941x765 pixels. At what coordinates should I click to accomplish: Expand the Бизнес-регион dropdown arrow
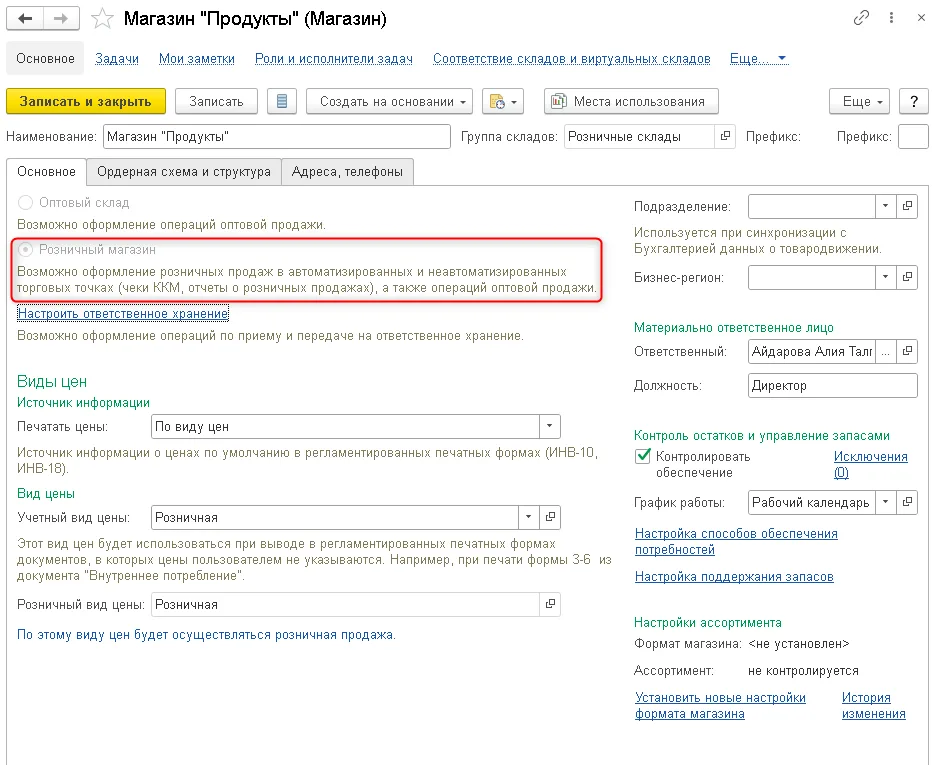coord(886,277)
